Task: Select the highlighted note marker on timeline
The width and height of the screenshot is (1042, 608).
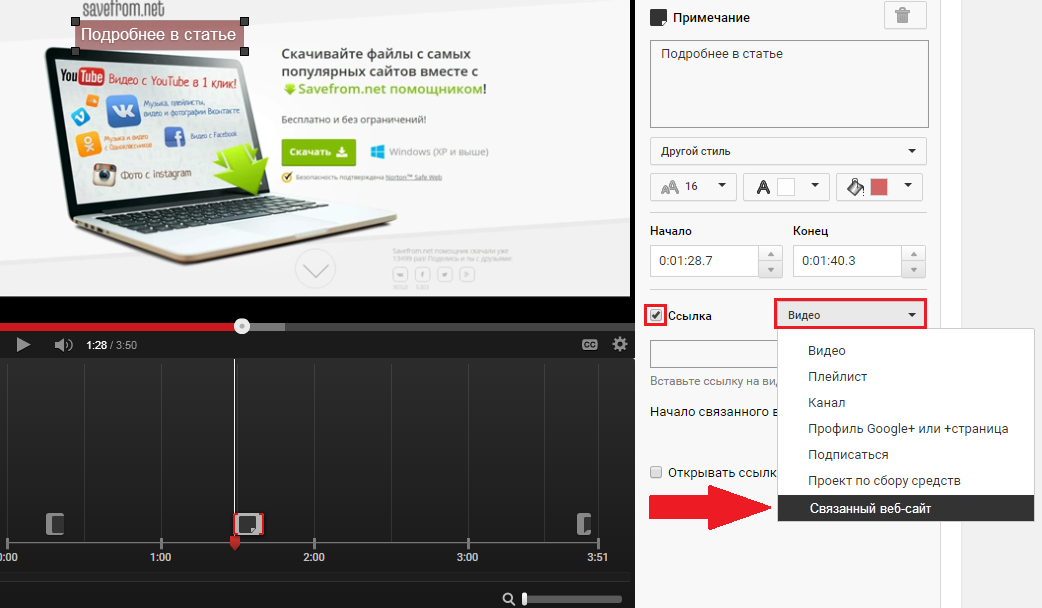Action: (x=249, y=524)
